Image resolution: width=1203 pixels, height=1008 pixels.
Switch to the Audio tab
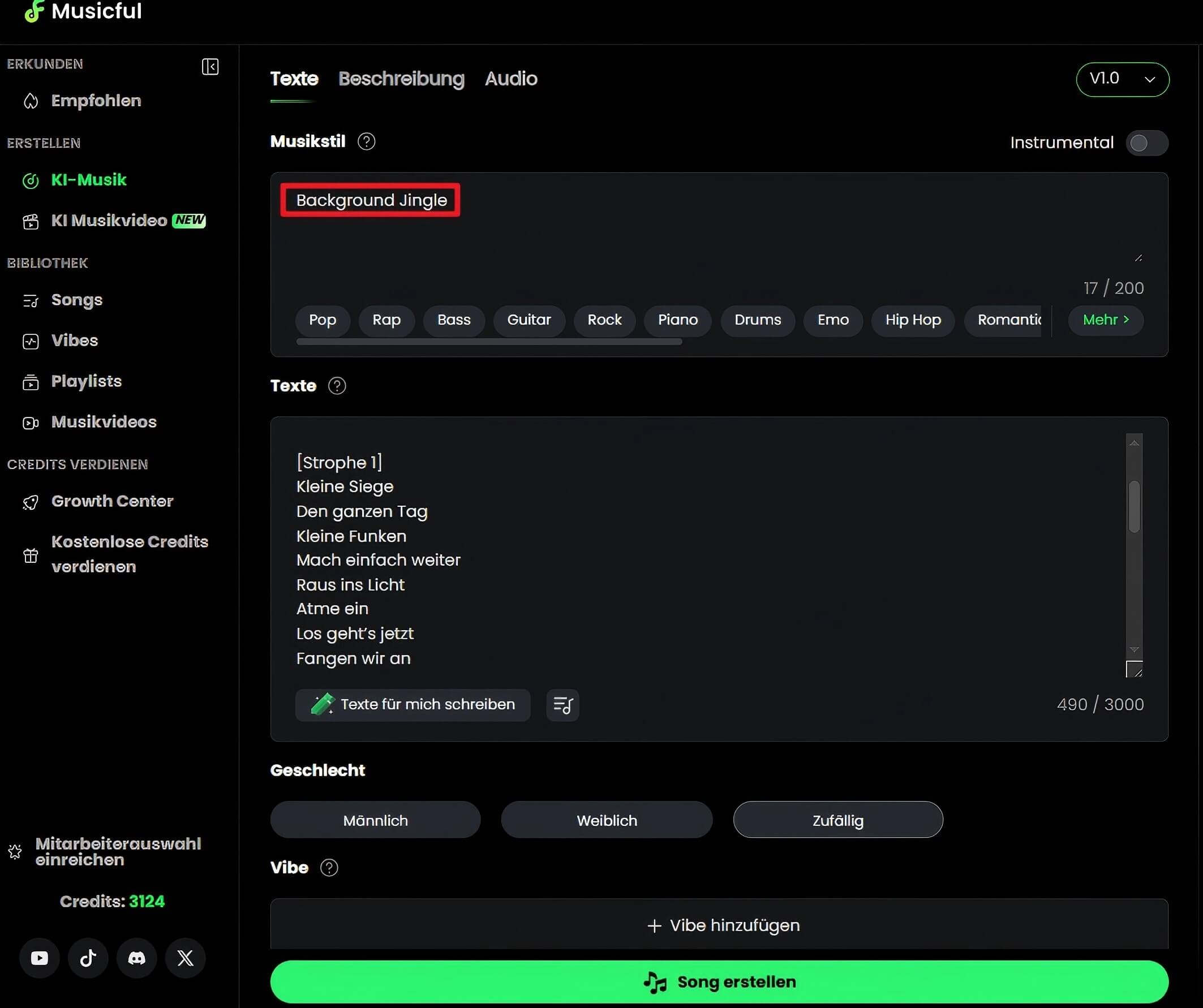[x=511, y=79]
